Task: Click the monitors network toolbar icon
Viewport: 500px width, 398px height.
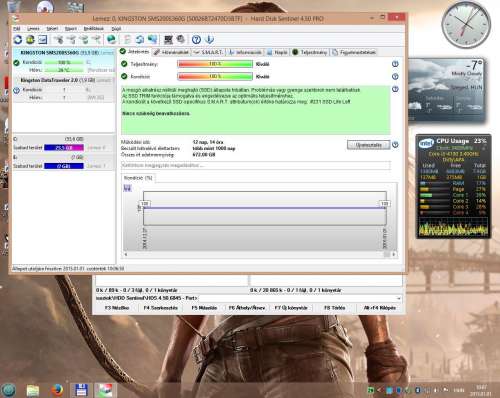Action: 153,40
